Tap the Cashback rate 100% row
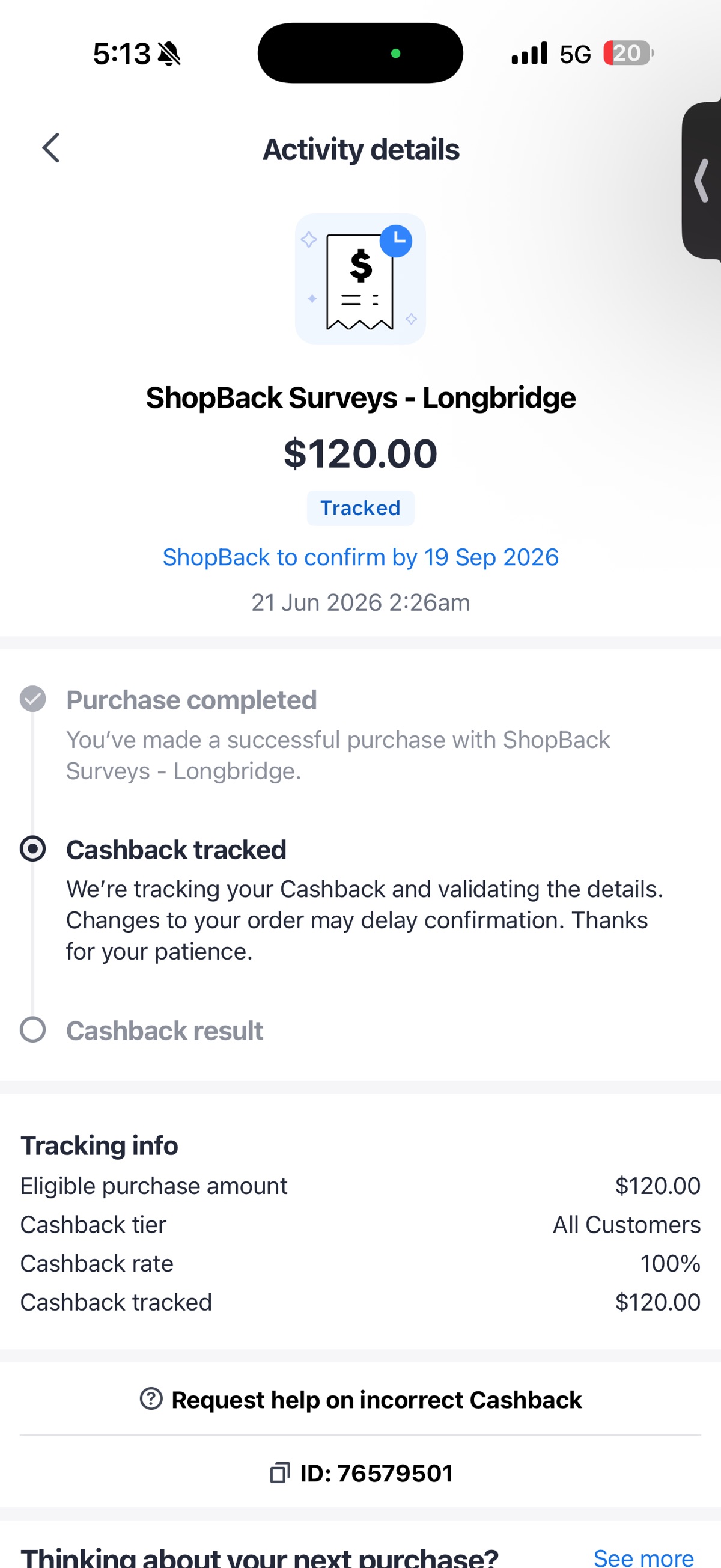 click(x=360, y=1264)
